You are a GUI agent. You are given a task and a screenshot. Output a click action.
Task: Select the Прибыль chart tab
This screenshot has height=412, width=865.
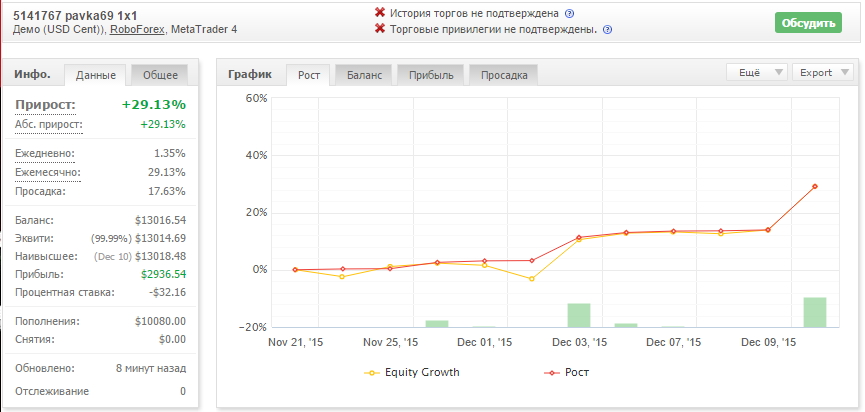pos(431,75)
